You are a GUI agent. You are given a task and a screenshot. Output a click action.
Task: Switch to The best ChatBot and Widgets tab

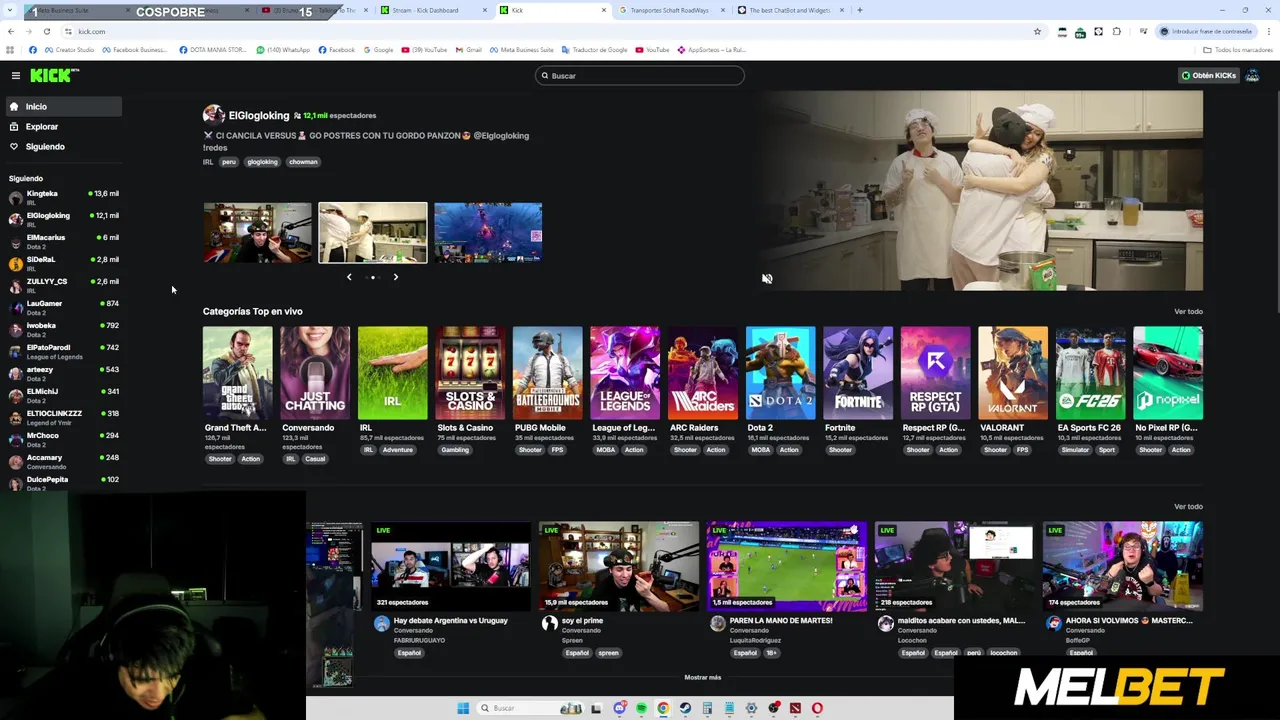pyautogui.click(x=790, y=10)
